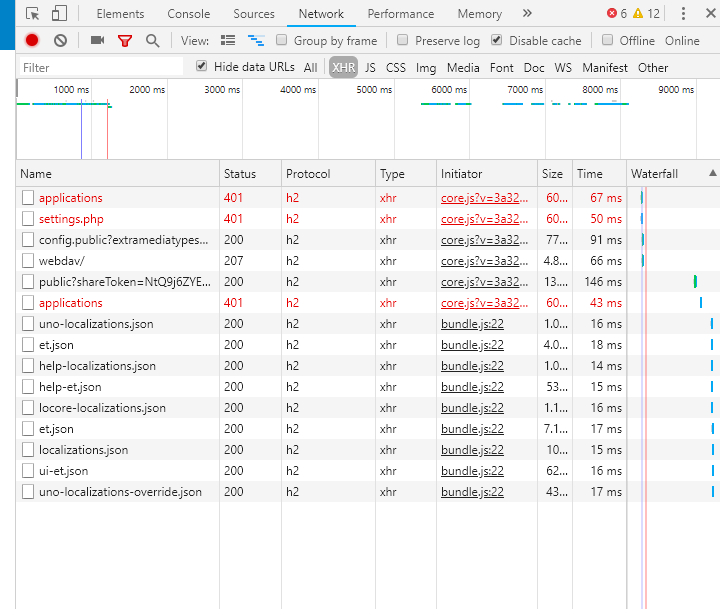Toggle the red filter funnel icon
Viewport: 720px width, 609px height.
tap(125, 41)
